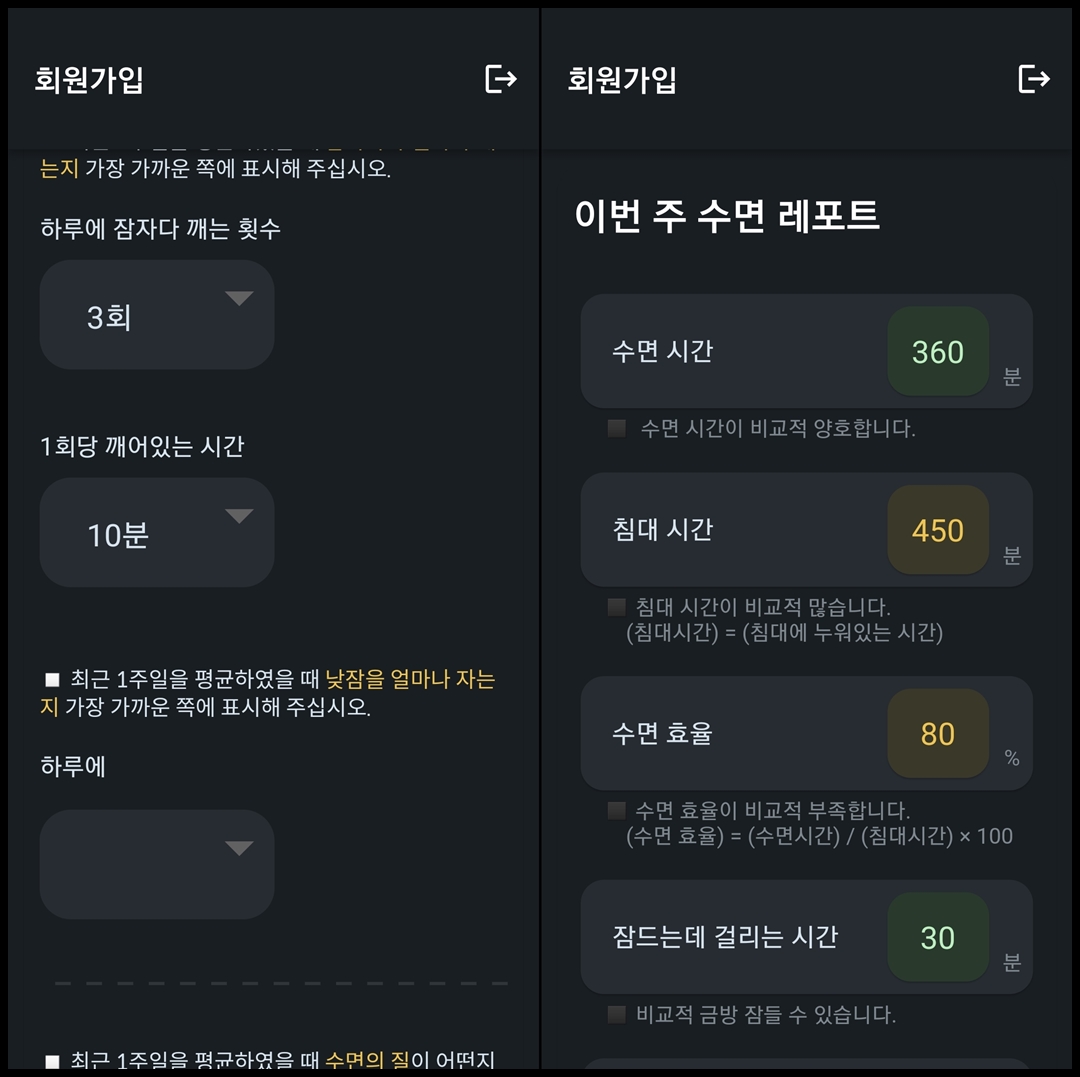Click the yellow 80 sleep efficiency badge

click(937, 734)
